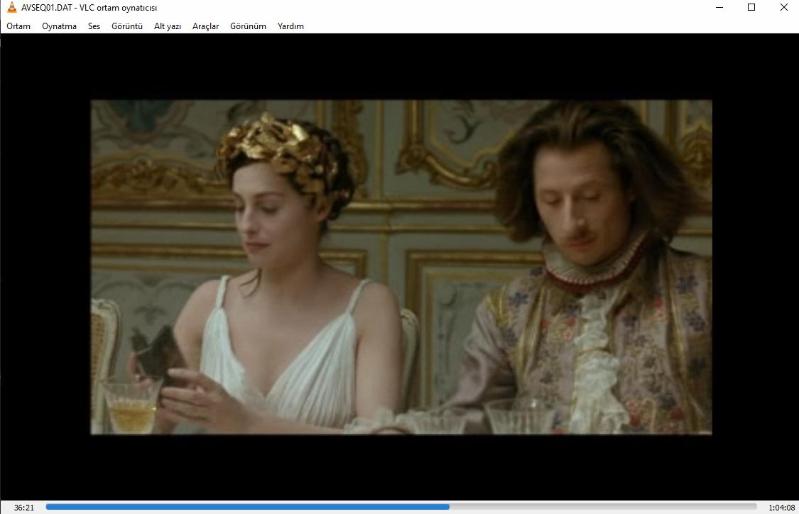Open the Alt yazı menu
Viewport: 799px width, 514px height.
pos(167,26)
